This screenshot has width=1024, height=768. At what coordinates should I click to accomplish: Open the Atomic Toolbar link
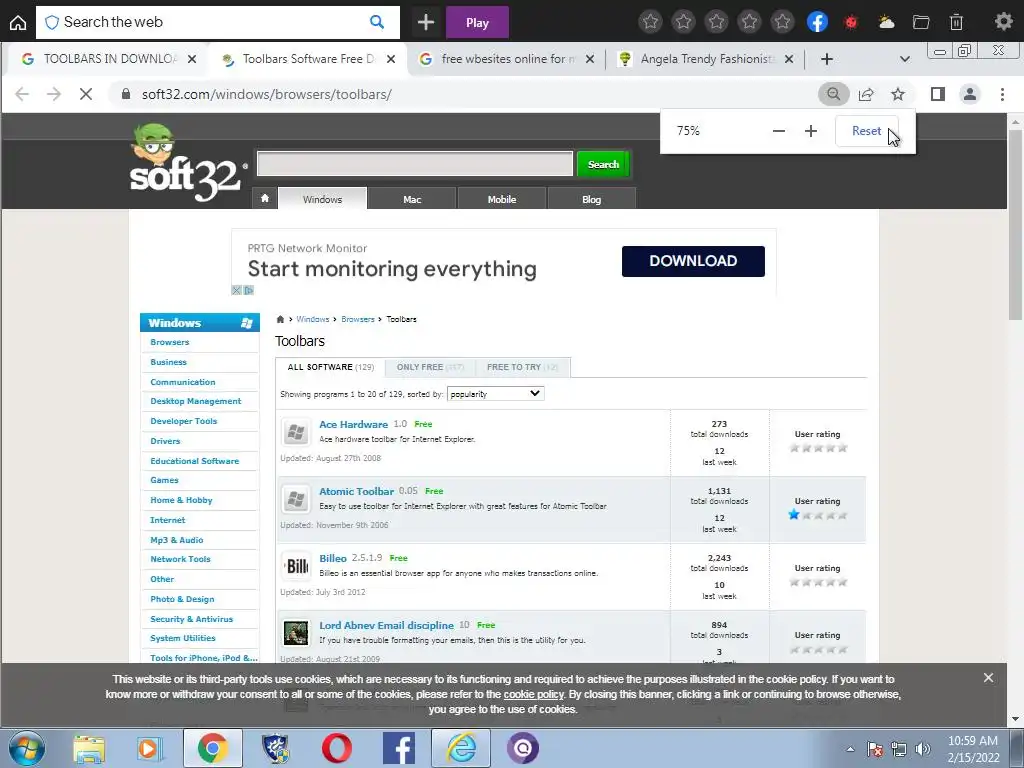coord(357,491)
